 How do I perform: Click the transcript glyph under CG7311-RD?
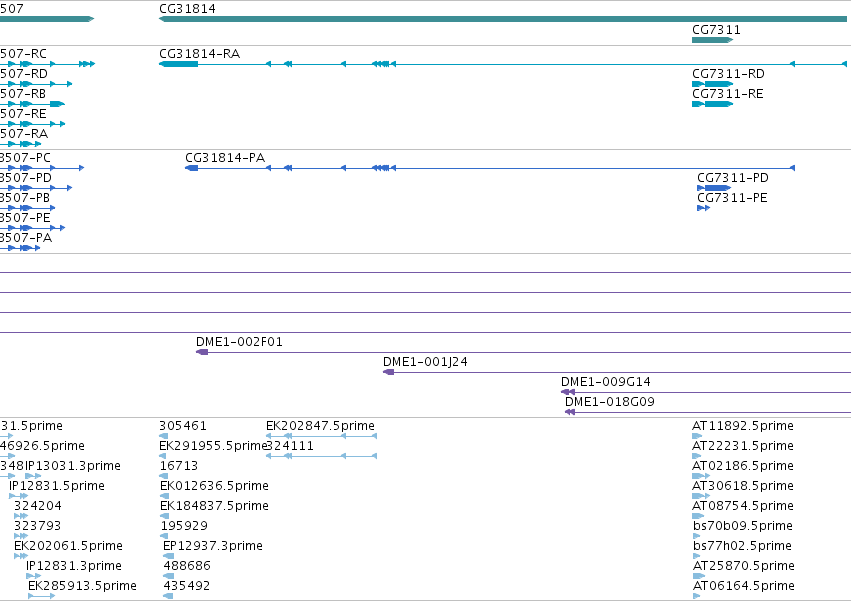pyautogui.click(x=713, y=84)
